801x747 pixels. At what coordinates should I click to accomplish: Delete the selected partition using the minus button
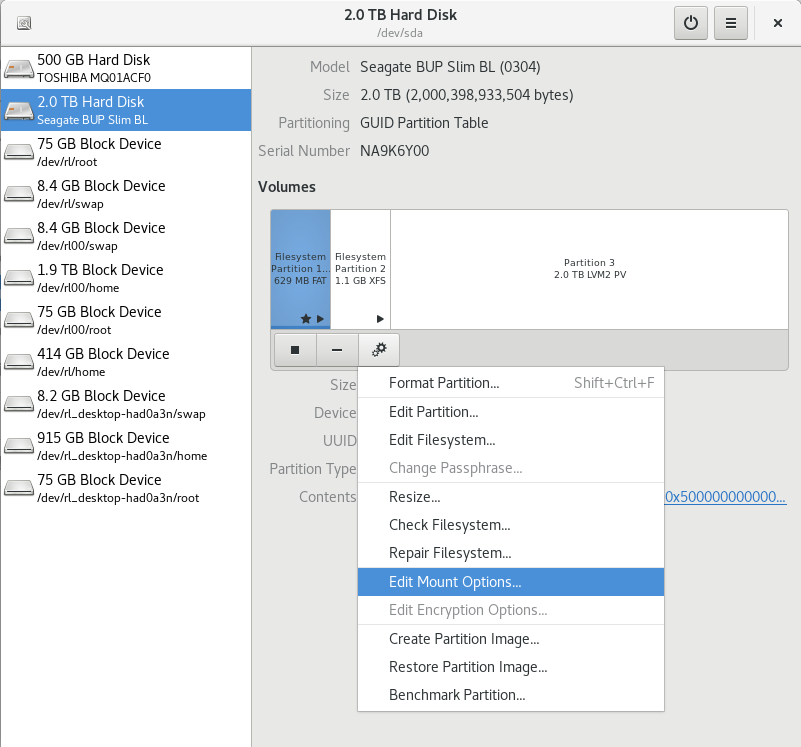pos(337,350)
